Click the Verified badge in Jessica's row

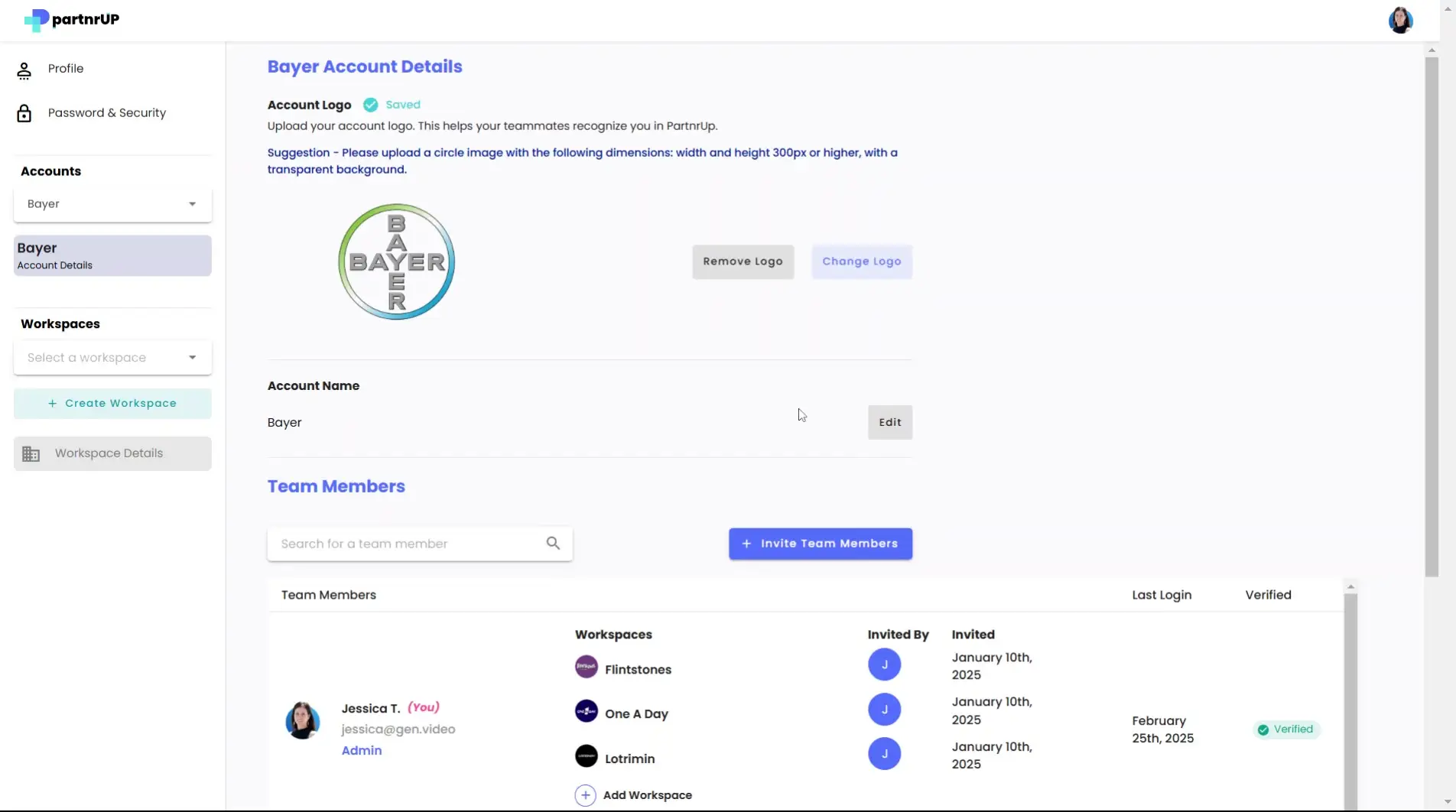pyautogui.click(x=1286, y=729)
